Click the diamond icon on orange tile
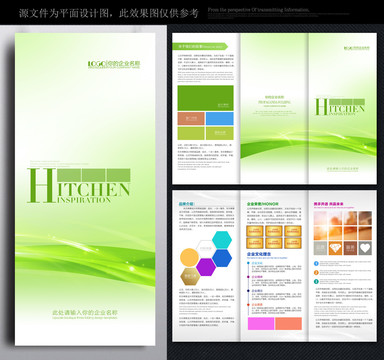 pos(335,248)
